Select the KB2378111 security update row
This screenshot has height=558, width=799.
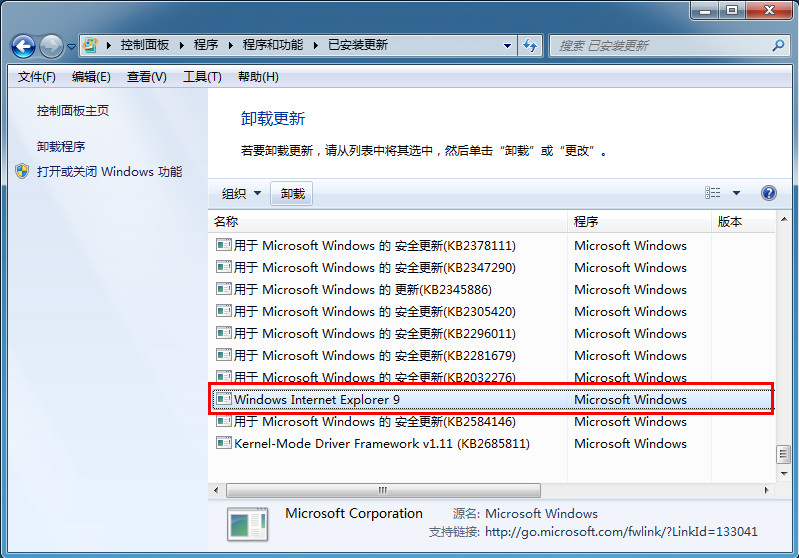(492, 246)
